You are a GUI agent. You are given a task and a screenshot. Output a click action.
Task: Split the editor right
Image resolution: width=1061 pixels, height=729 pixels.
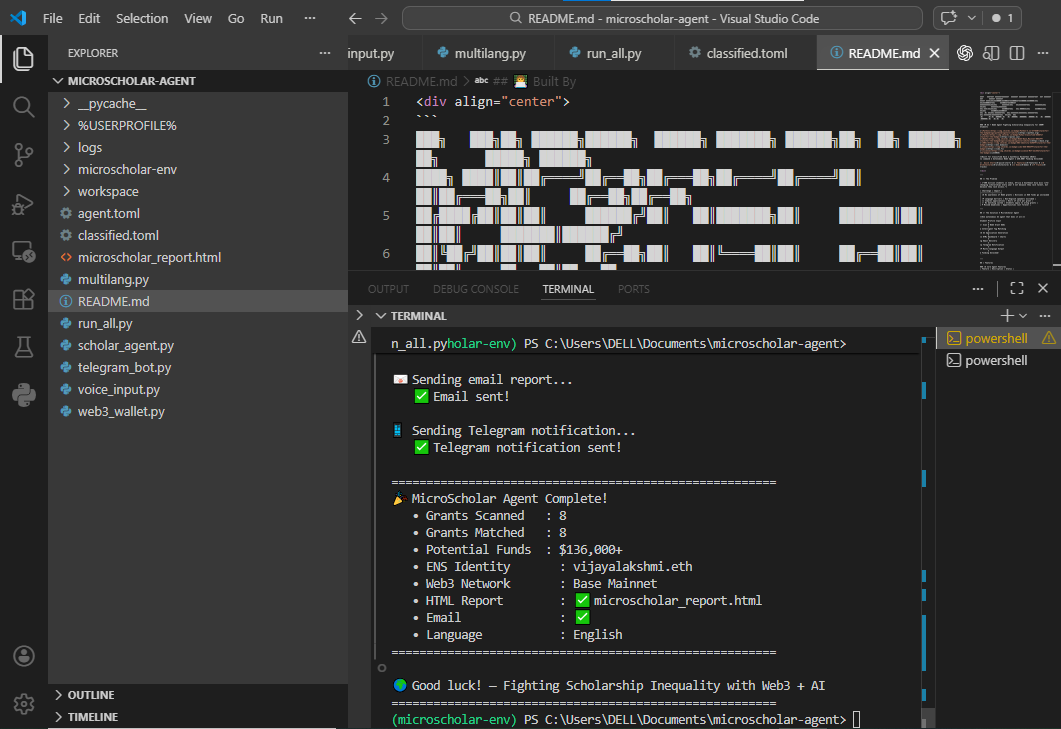click(1017, 53)
